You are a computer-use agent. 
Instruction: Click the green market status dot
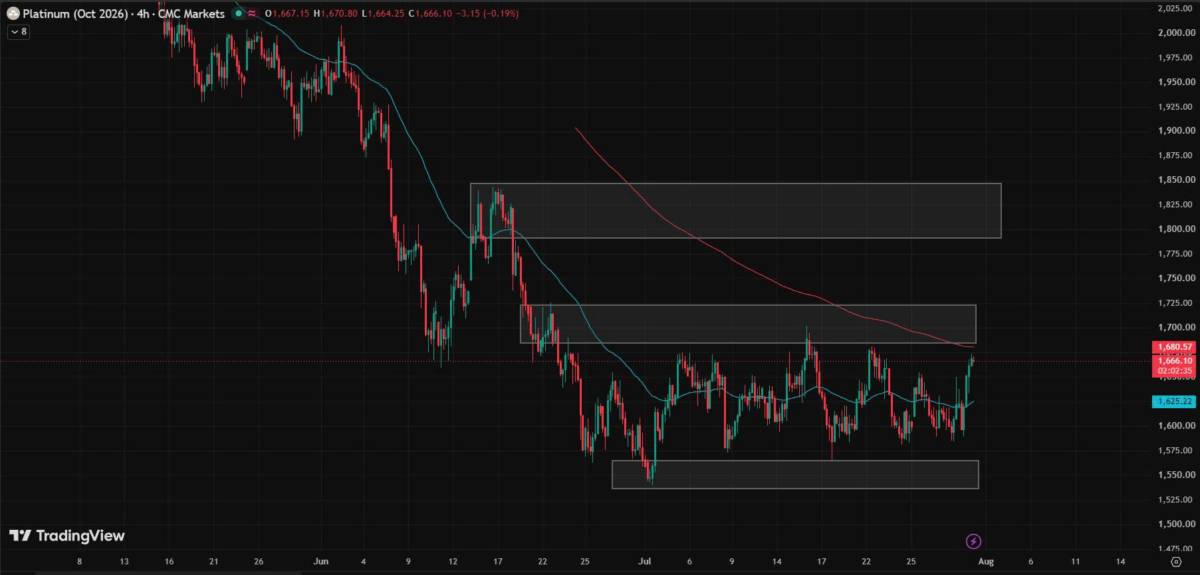coord(238,14)
